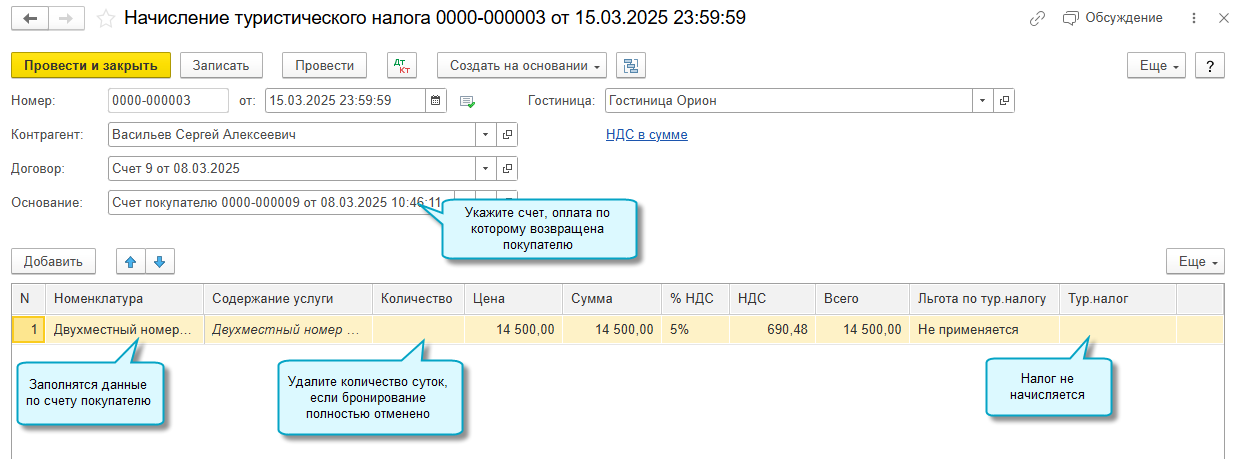Image resolution: width=1240 pixels, height=459 pixels.
Task: Follow the НДС в сумме link
Action: click(x=646, y=134)
